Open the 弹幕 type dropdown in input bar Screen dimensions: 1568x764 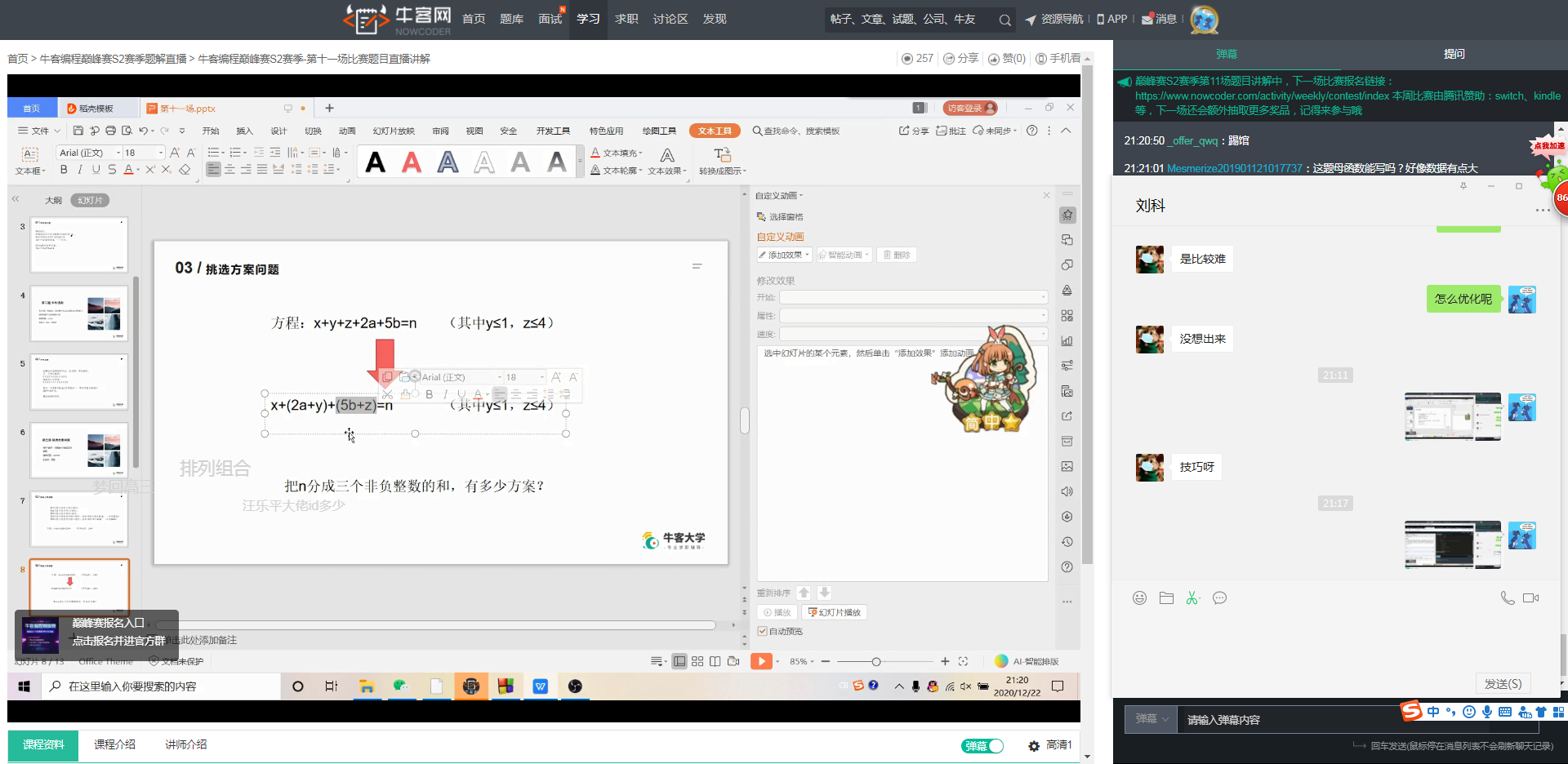1151,719
